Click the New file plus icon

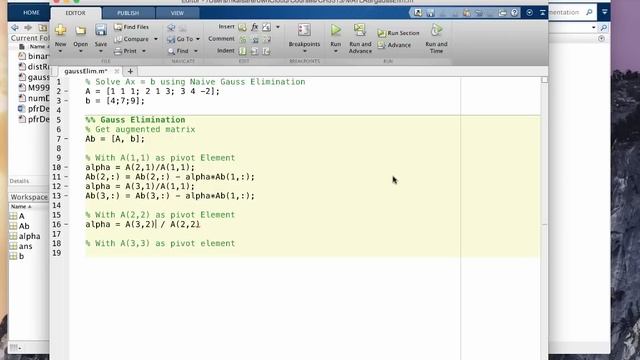pos(60,30)
